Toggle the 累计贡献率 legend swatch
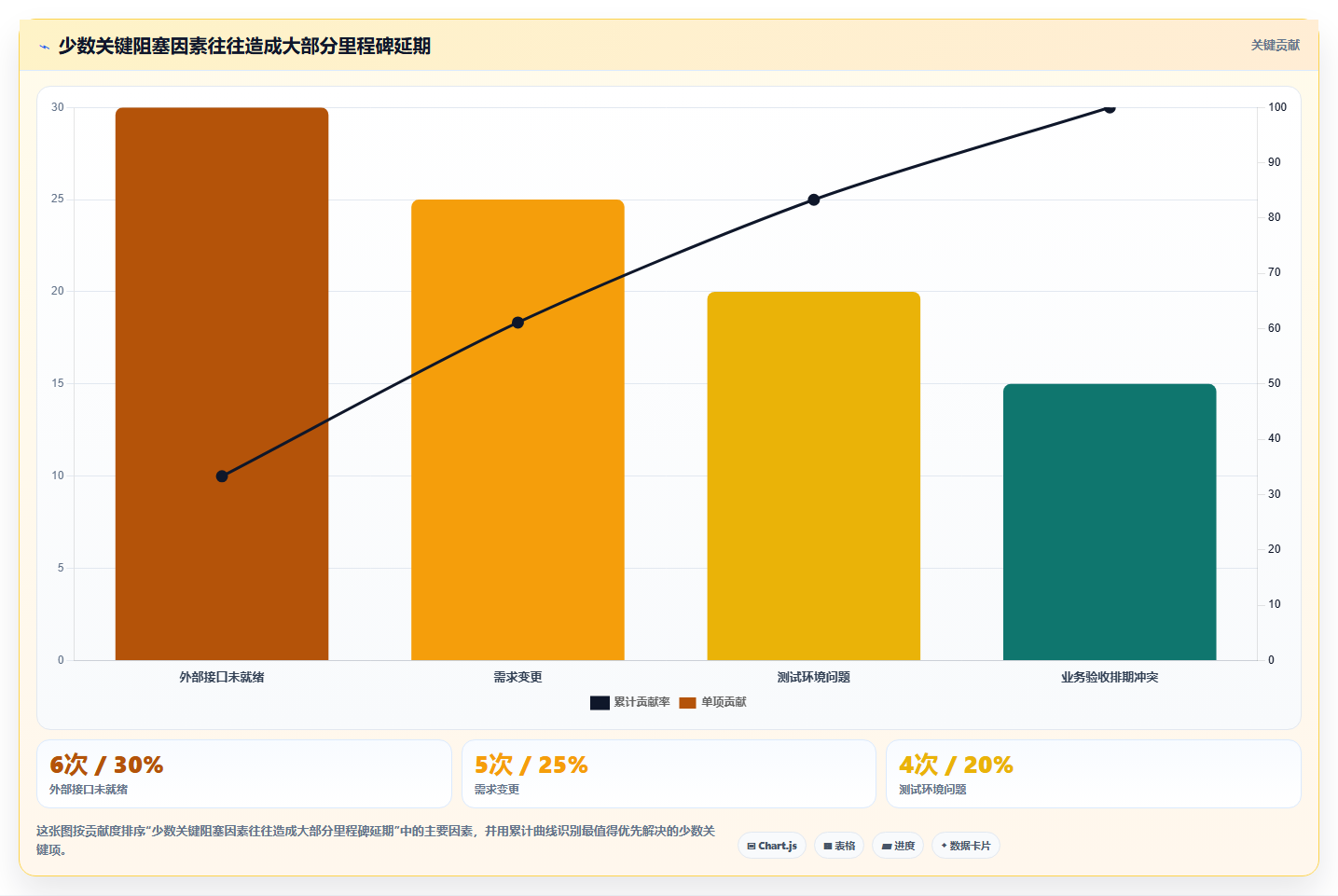The width and height of the screenshot is (1338, 896). pyautogui.click(x=600, y=703)
